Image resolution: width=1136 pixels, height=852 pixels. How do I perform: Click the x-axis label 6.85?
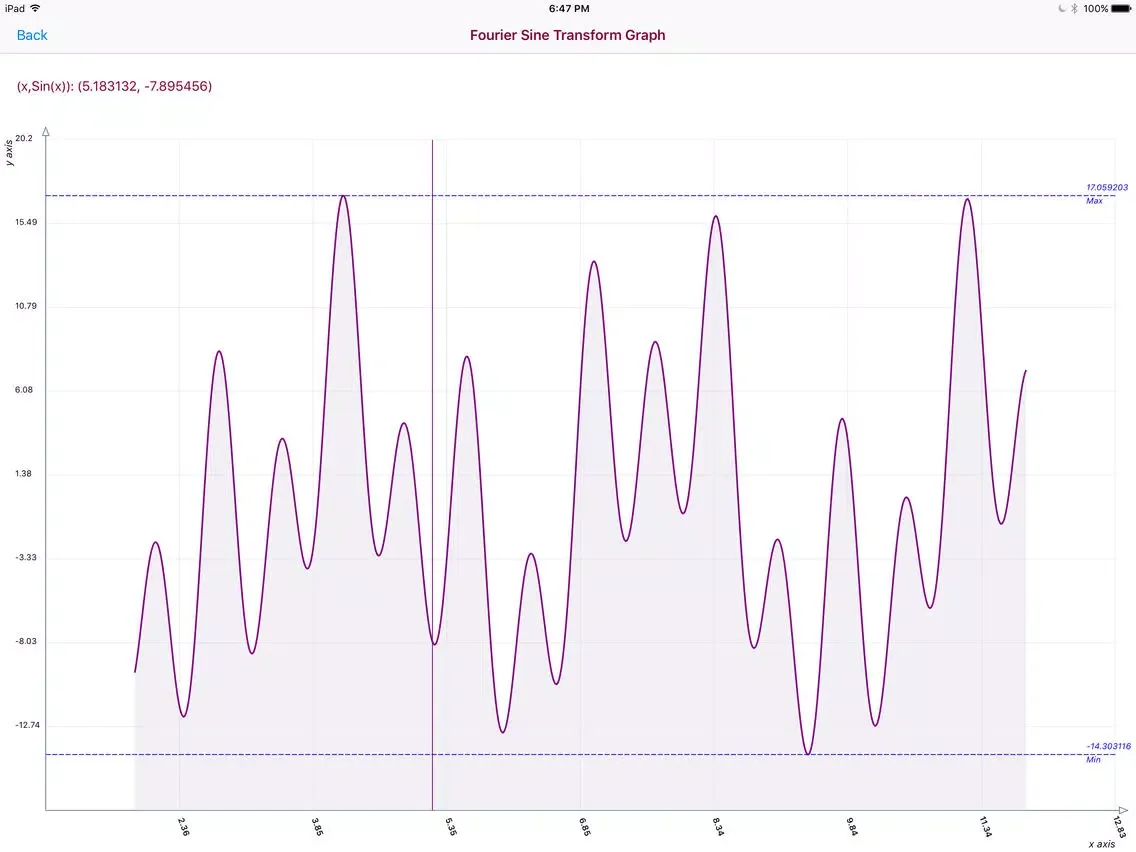(585, 827)
